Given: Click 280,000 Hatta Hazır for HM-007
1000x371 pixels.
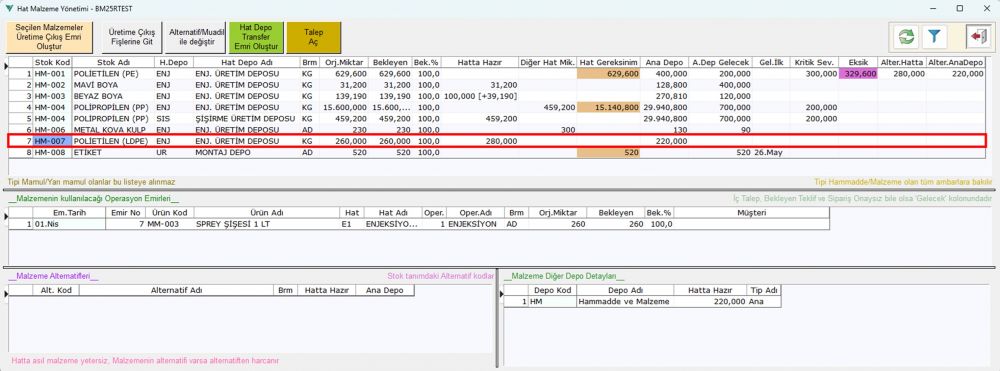Looking at the screenshot, I should pos(479,141).
